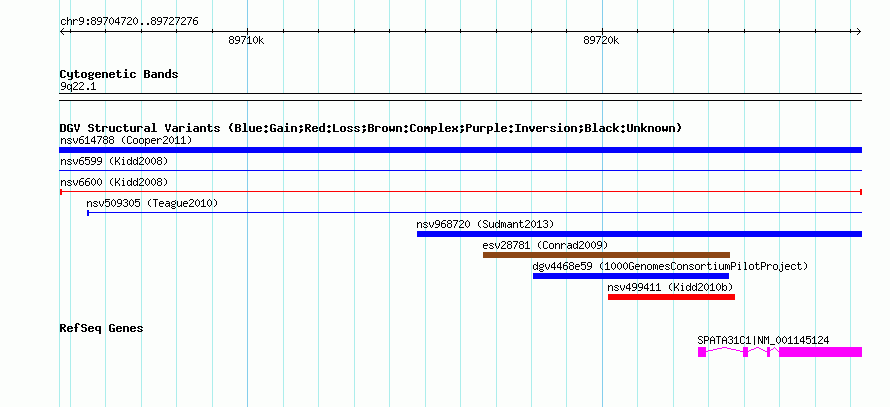Click the first small magenta SPATA31C1 exon

click(702, 352)
